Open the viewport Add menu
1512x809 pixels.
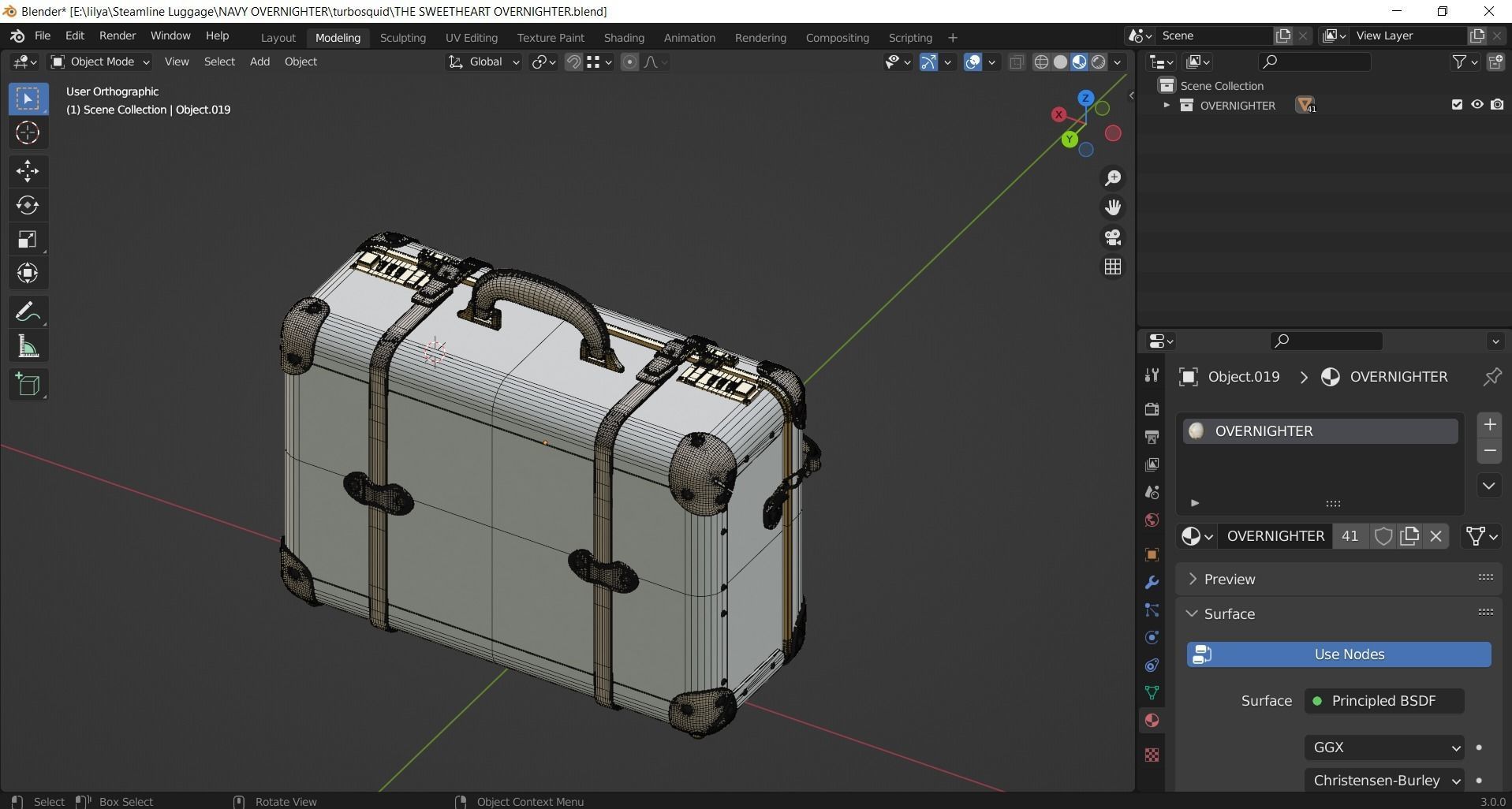pyautogui.click(x=259, y=62)
